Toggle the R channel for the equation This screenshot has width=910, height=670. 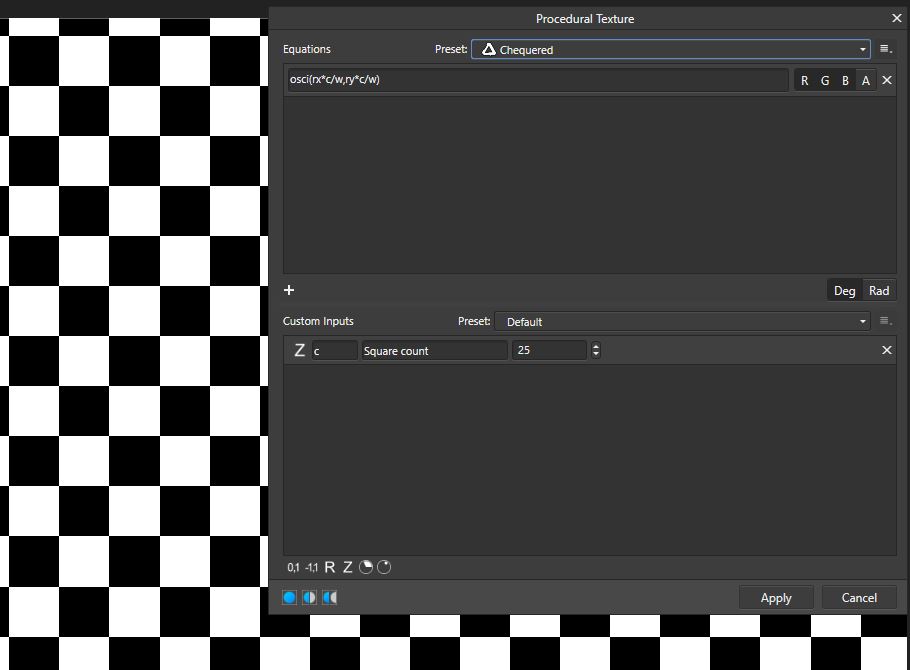[x=805, y=81]
